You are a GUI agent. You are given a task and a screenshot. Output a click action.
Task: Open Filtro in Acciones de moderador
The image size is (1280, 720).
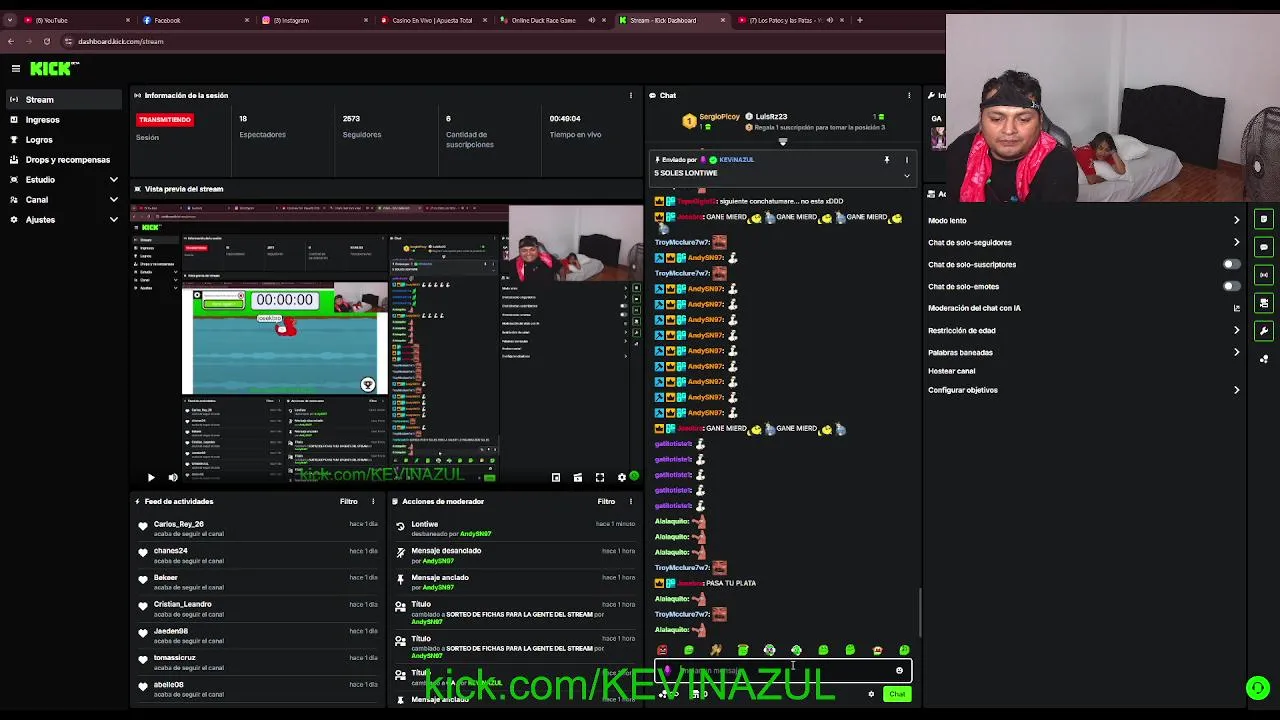tap(606, 501)
